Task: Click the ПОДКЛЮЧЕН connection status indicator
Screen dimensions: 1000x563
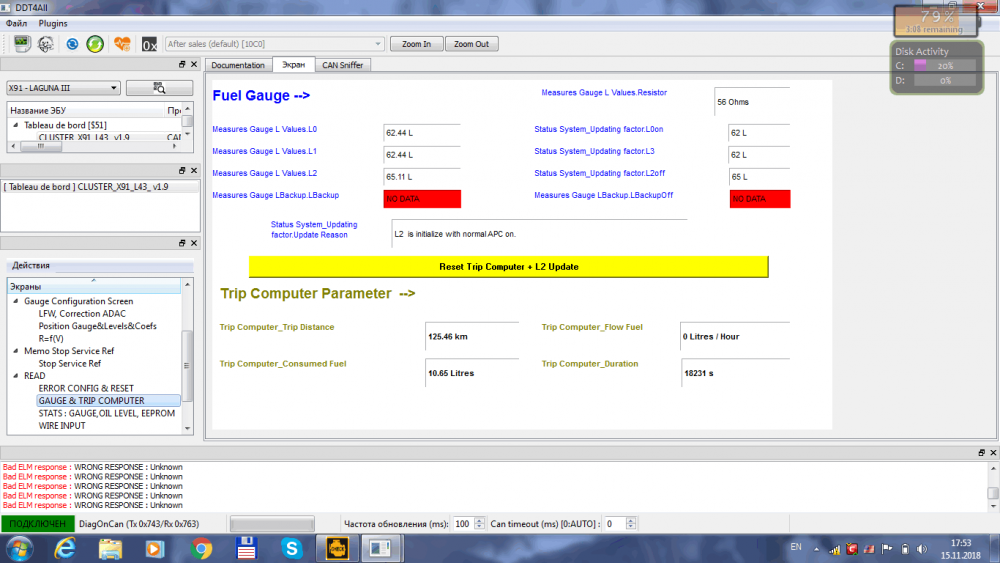Action: pos(38,523)
